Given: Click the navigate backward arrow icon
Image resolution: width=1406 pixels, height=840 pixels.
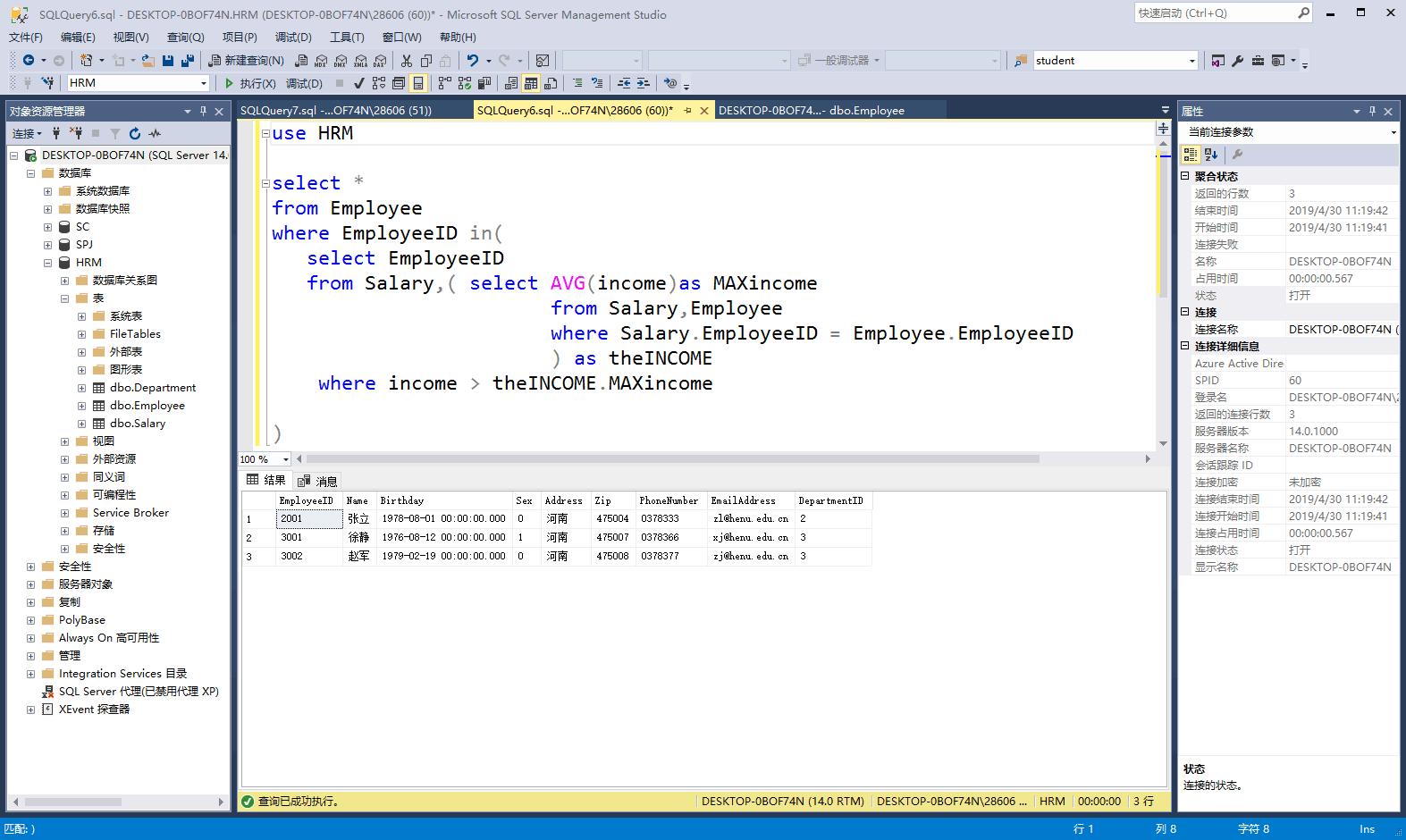Looking at the screenshot, I should (29, 60).
